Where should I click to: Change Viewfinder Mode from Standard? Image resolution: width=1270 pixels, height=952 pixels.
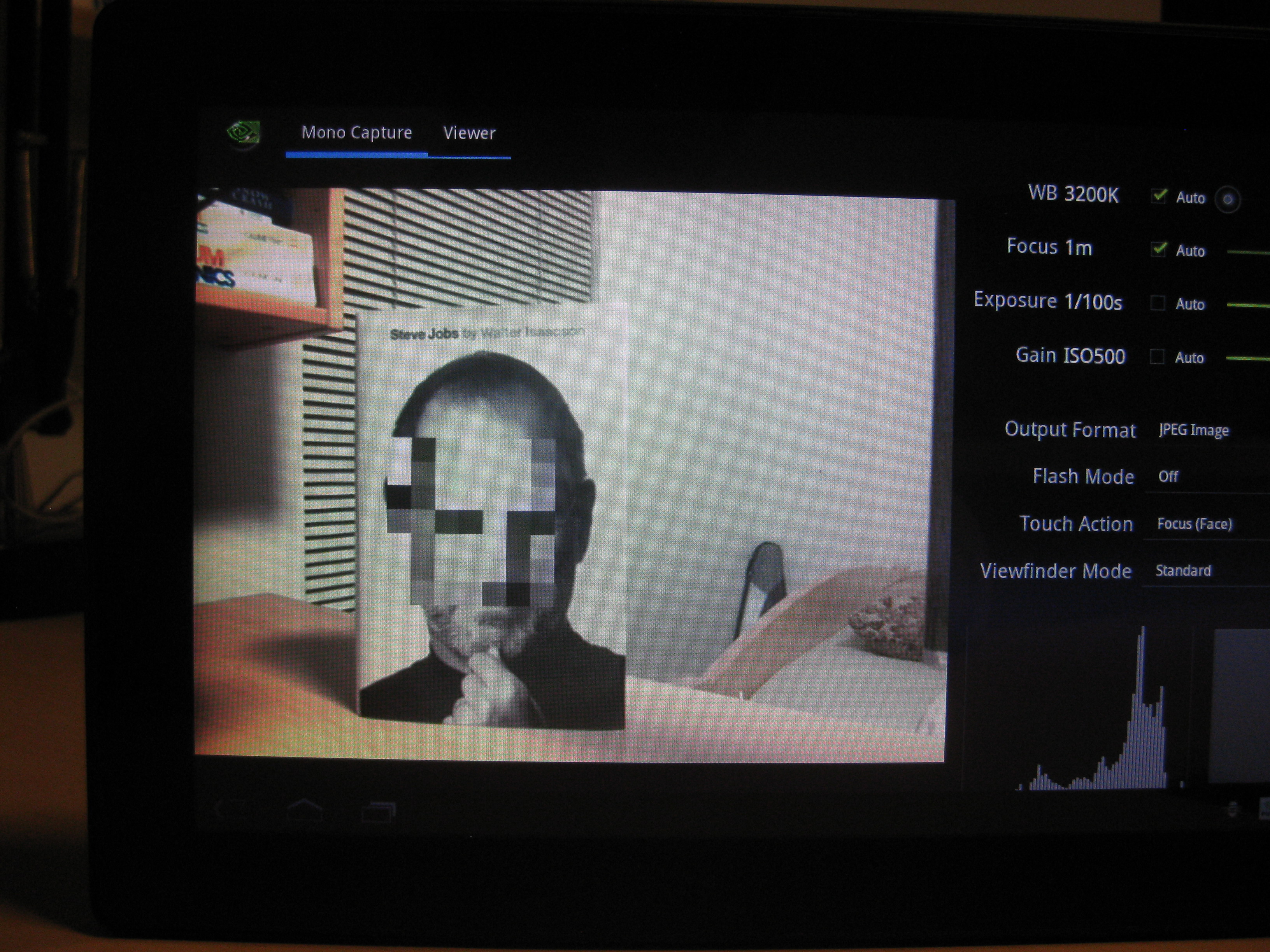tap(1184, 570)
